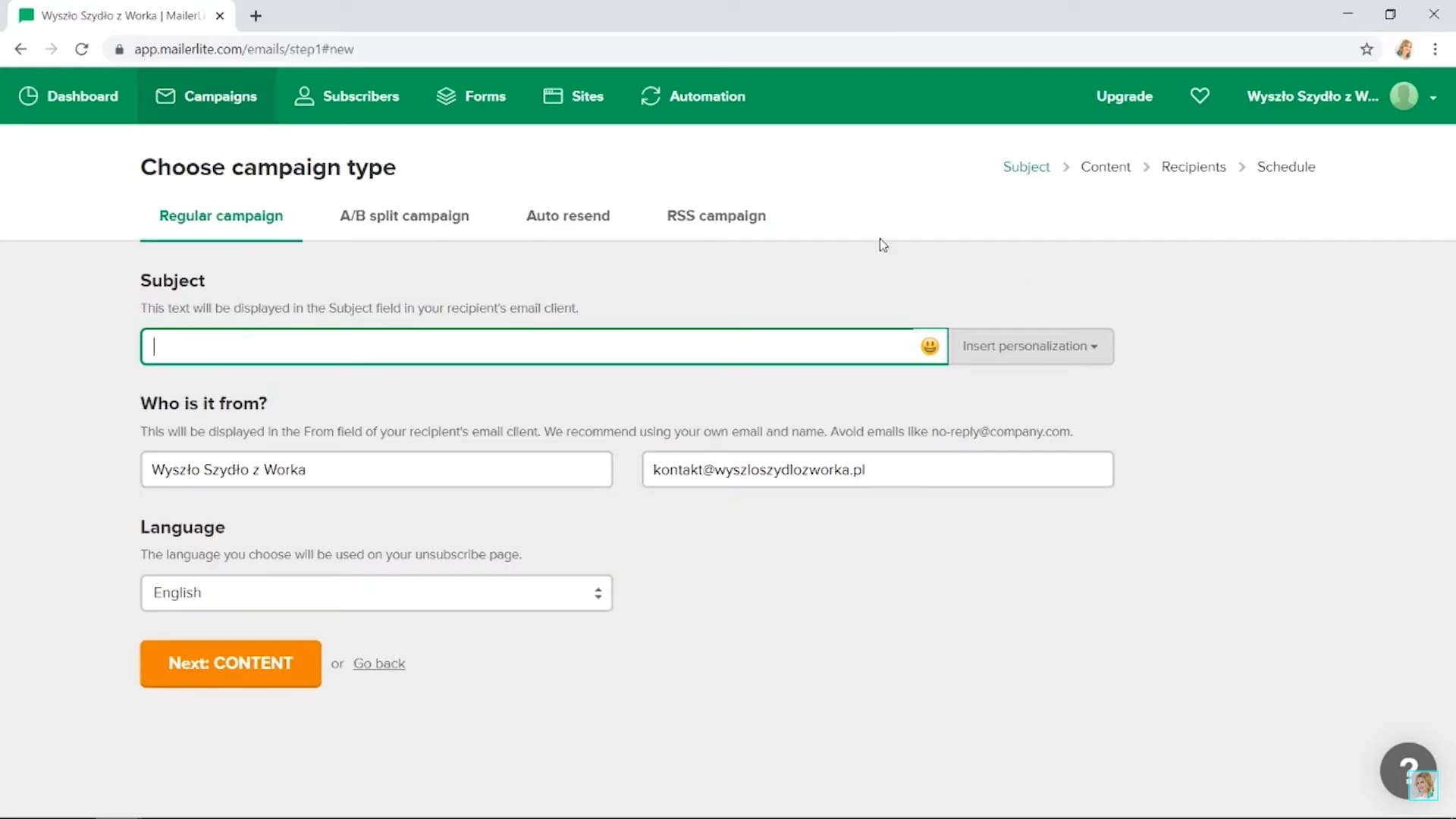Click the Dashboard clock icon
1456x819 pixels.
28,96
